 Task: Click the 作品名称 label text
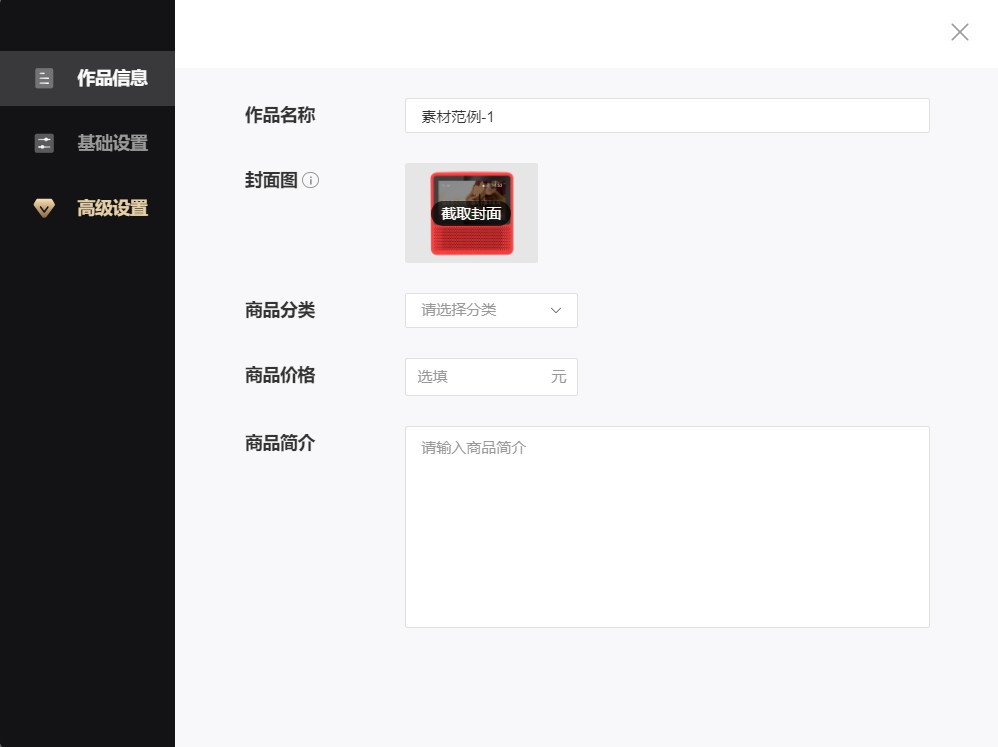pos(280,115)
